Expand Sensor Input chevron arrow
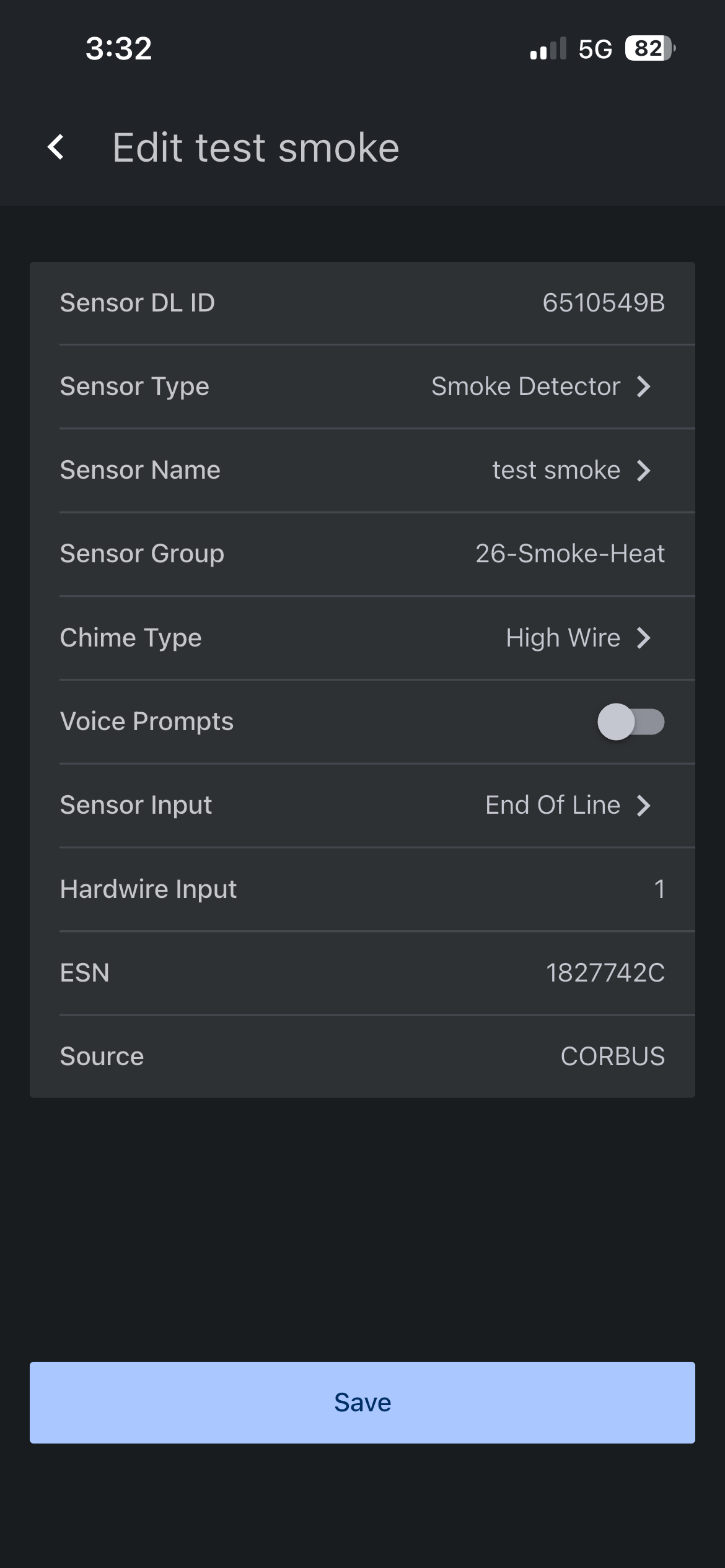This screenshot has width=725, height=1568. pyautogui.click(x=644, y=805)
